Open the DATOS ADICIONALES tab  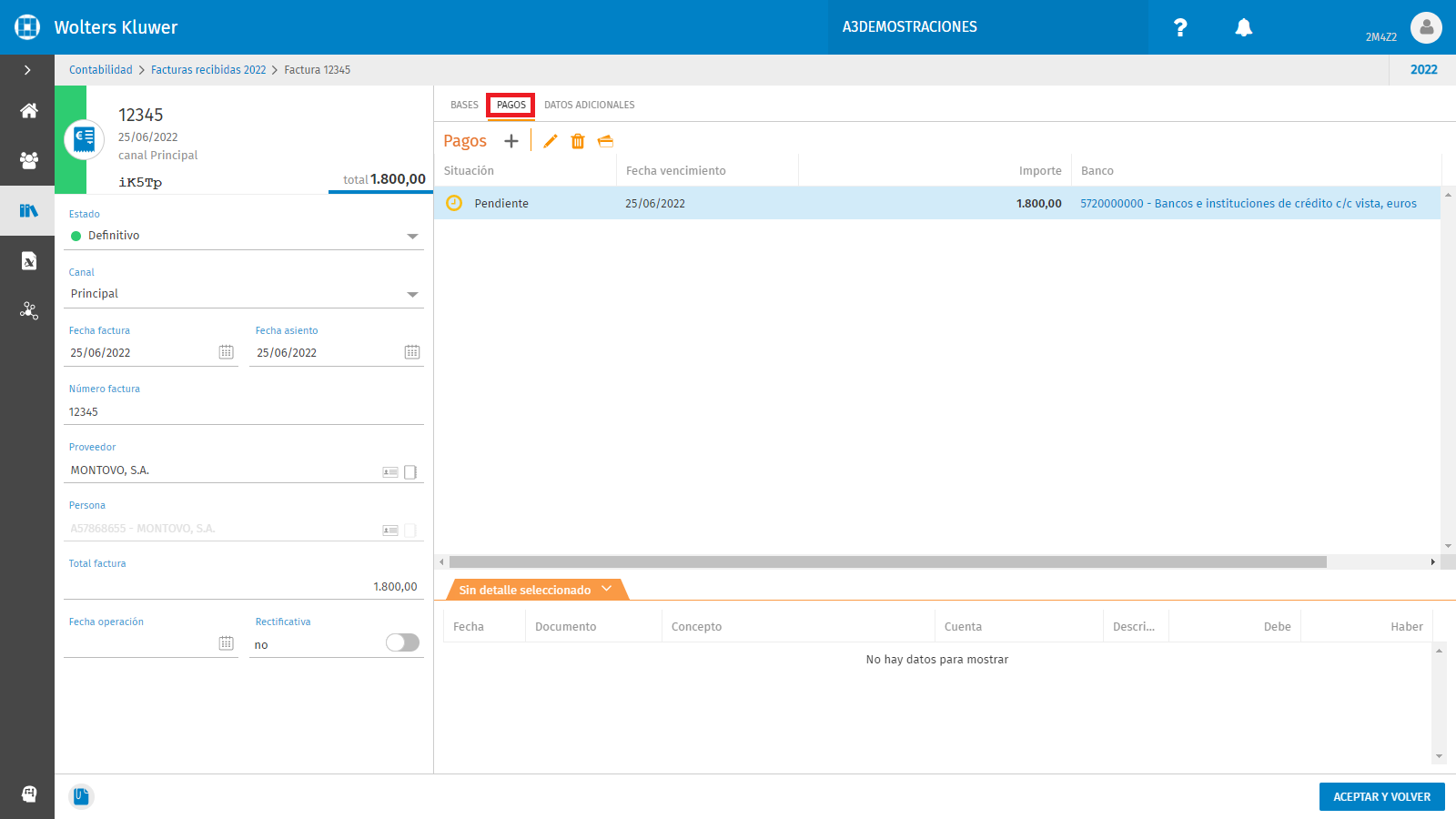click(590, 105)
